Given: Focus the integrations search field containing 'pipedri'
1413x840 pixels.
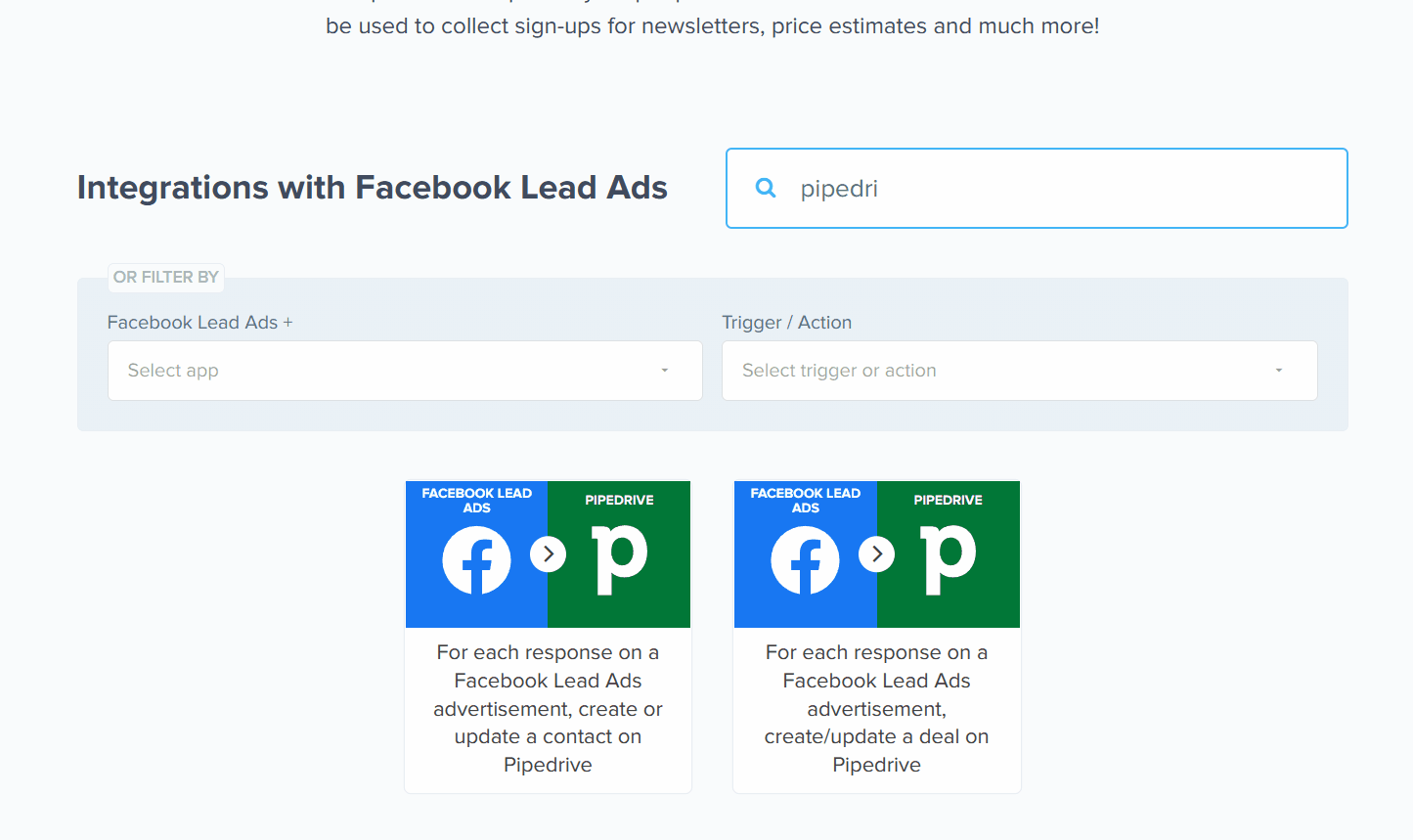Looking at the screenshot, I should [1037, 189].
